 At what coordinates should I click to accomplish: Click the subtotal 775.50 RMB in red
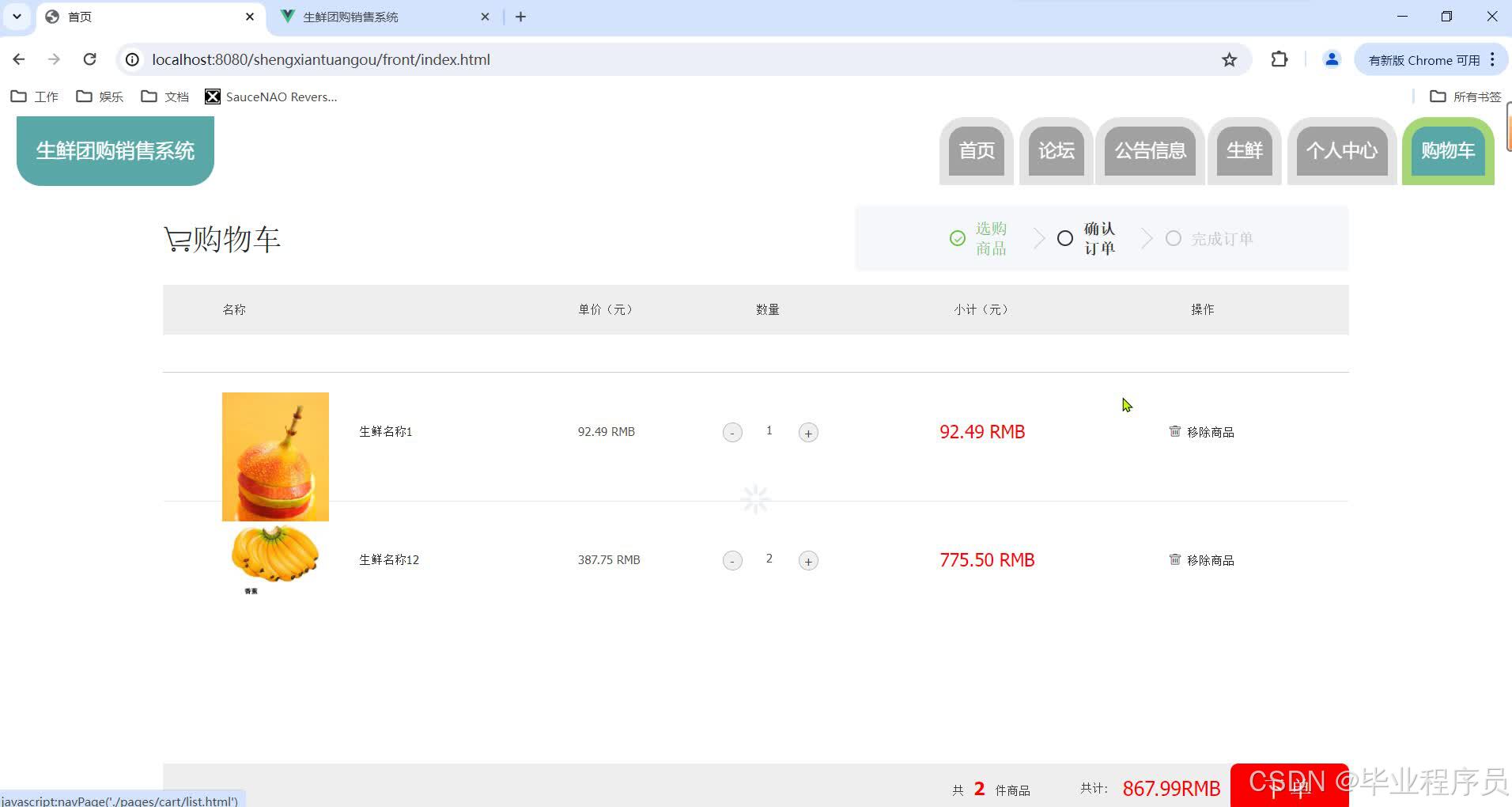pyautogui.click(x=987, y=560)
